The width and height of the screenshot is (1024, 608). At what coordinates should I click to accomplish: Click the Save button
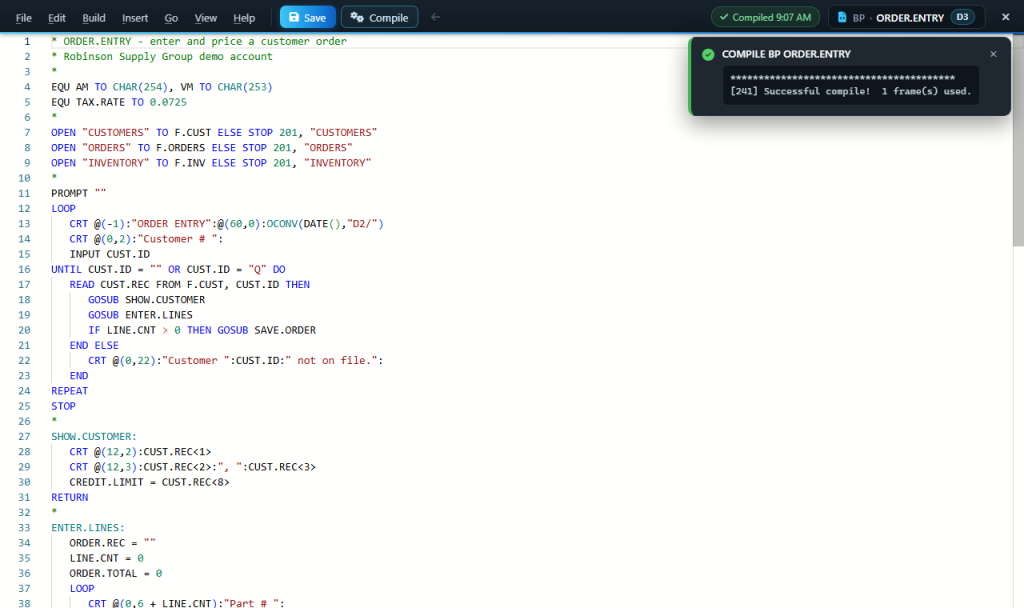click(x=308, y=17)
